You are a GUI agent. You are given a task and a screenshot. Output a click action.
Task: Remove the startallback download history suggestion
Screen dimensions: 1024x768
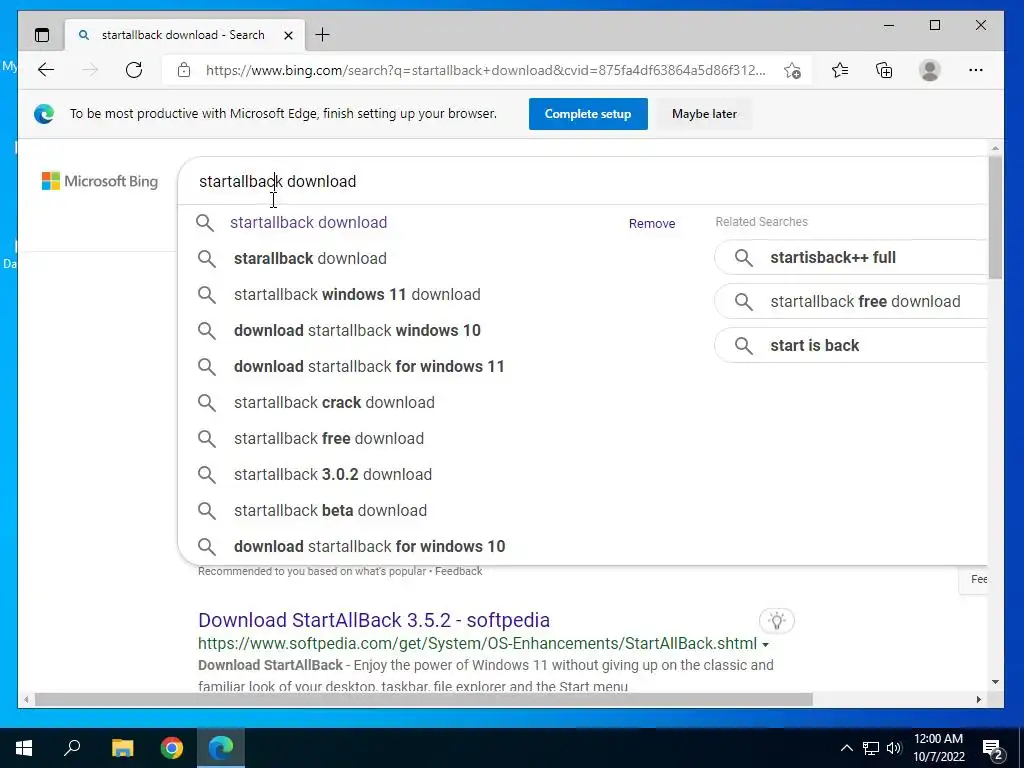[652, 223]
